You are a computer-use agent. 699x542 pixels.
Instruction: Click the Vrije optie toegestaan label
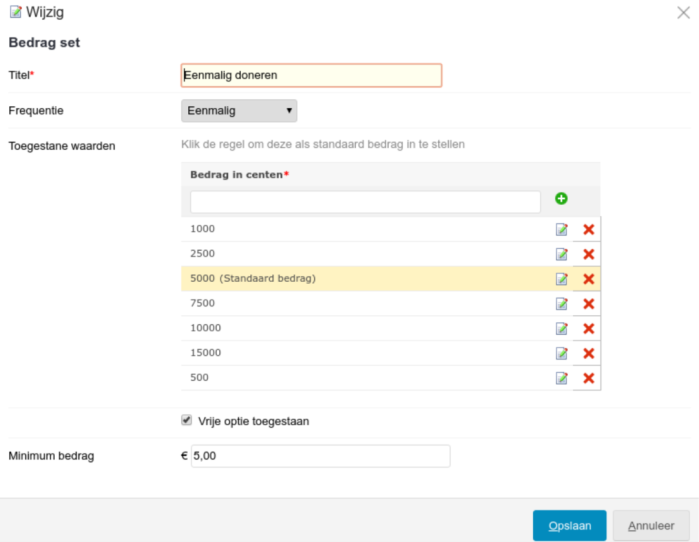[253, 421]
